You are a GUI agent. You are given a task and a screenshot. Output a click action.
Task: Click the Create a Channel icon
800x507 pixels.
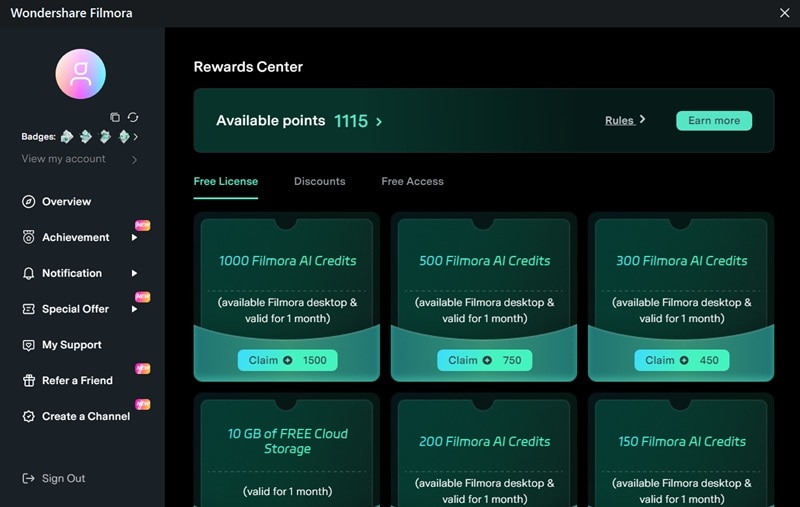(x=29, y=416)
